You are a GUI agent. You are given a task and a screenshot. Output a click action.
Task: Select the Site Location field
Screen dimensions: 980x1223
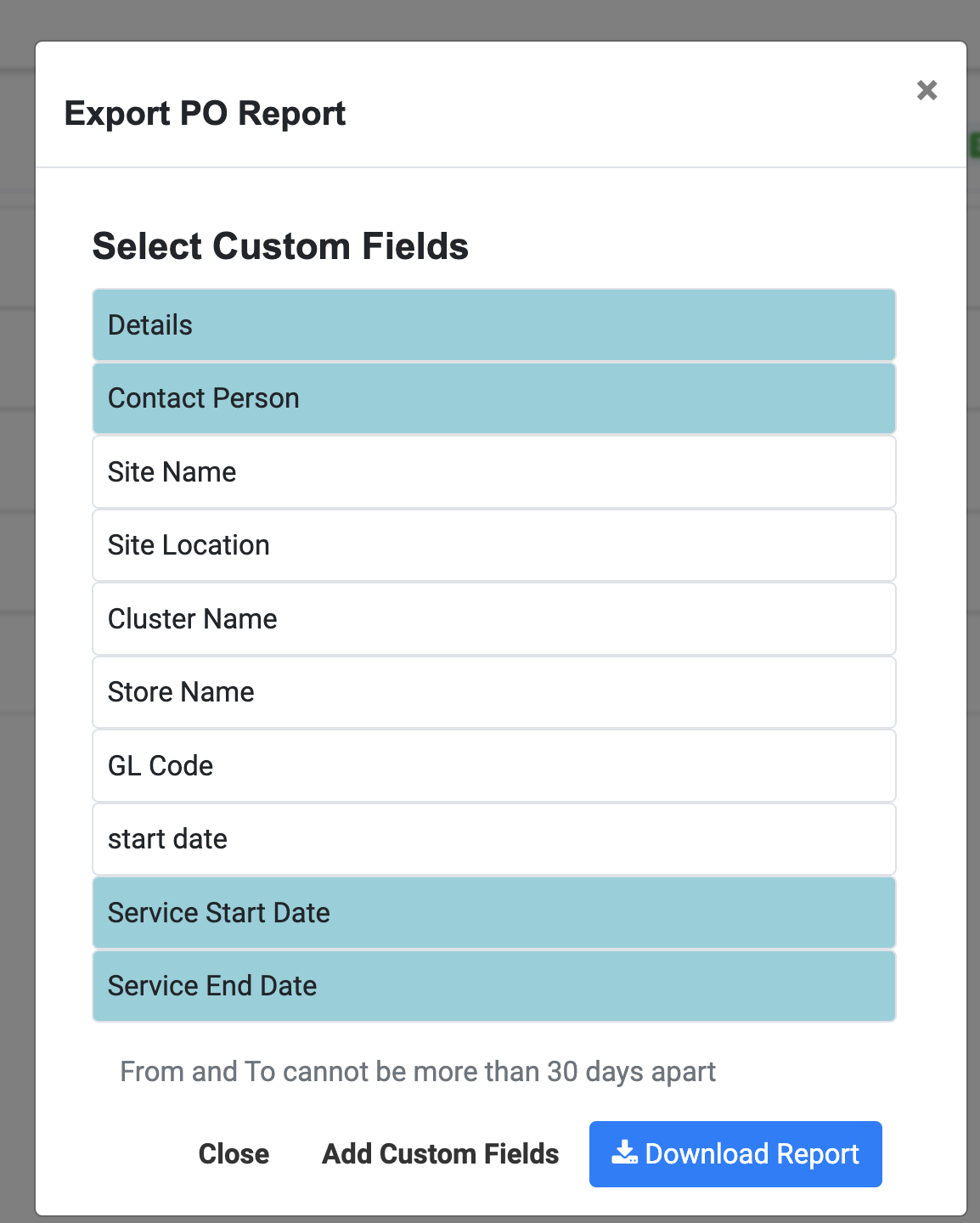493,545
